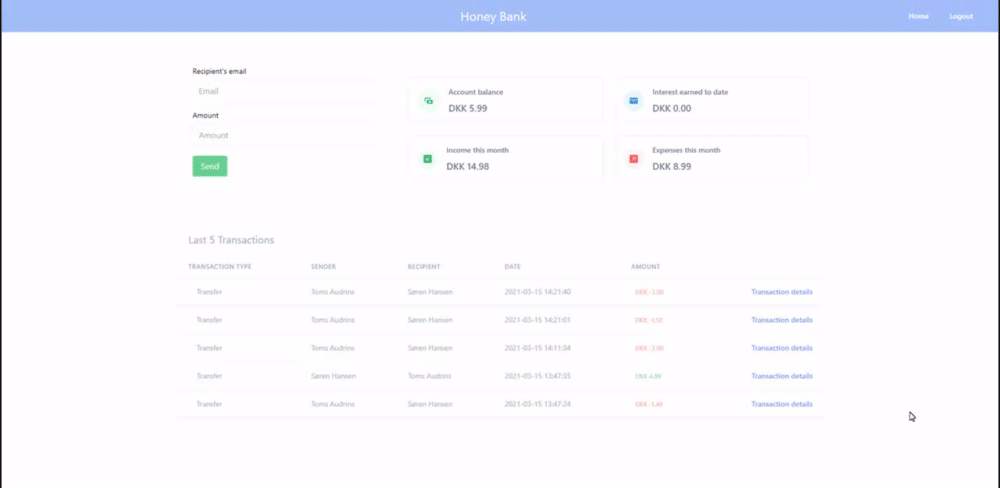Screen dimensions: 1000x488
Task: Click the 'DKK 5.99' account balance value
Action: [x=467, y=108]
